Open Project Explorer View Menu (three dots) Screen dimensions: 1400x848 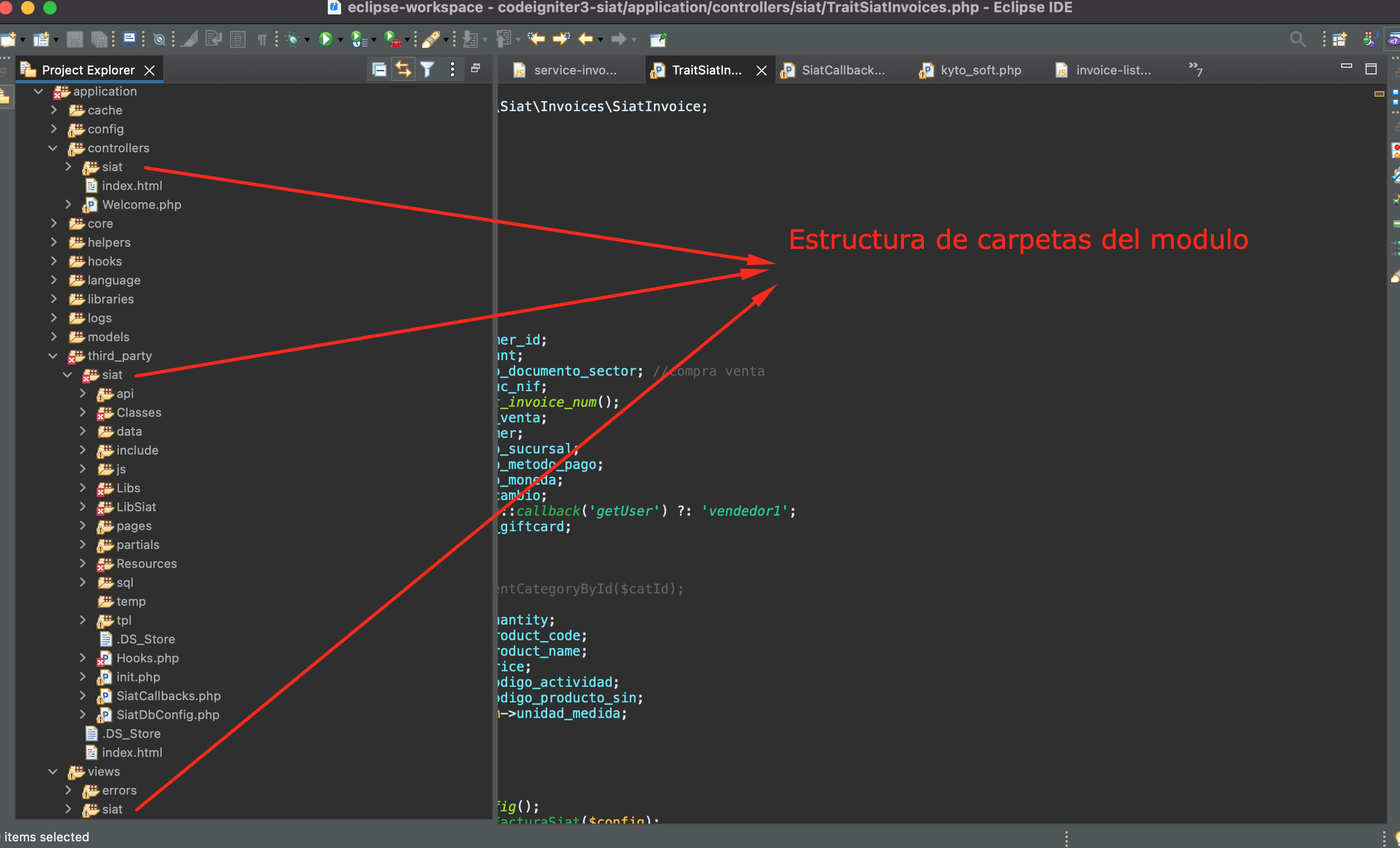click(452, 70)
